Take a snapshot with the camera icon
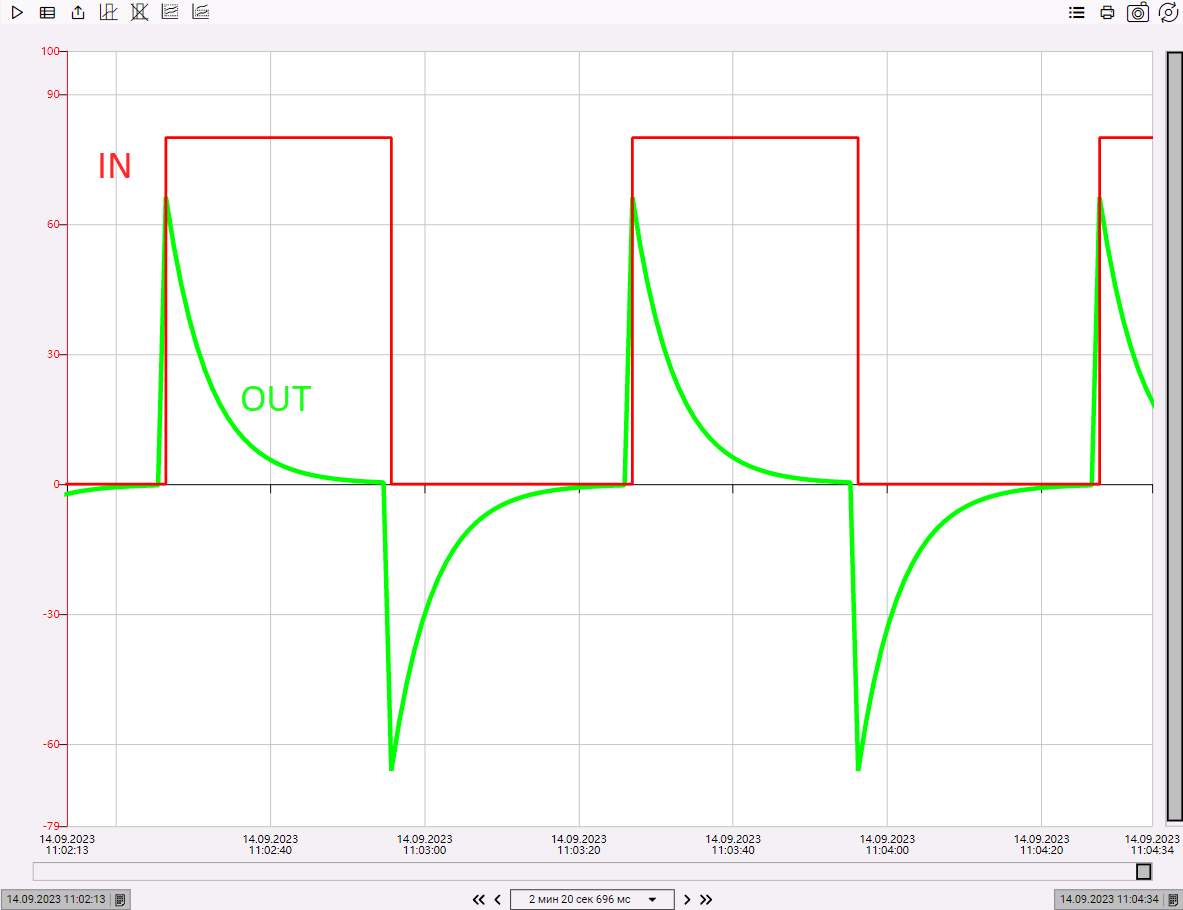The image size is (1183, 910). 1137,13
